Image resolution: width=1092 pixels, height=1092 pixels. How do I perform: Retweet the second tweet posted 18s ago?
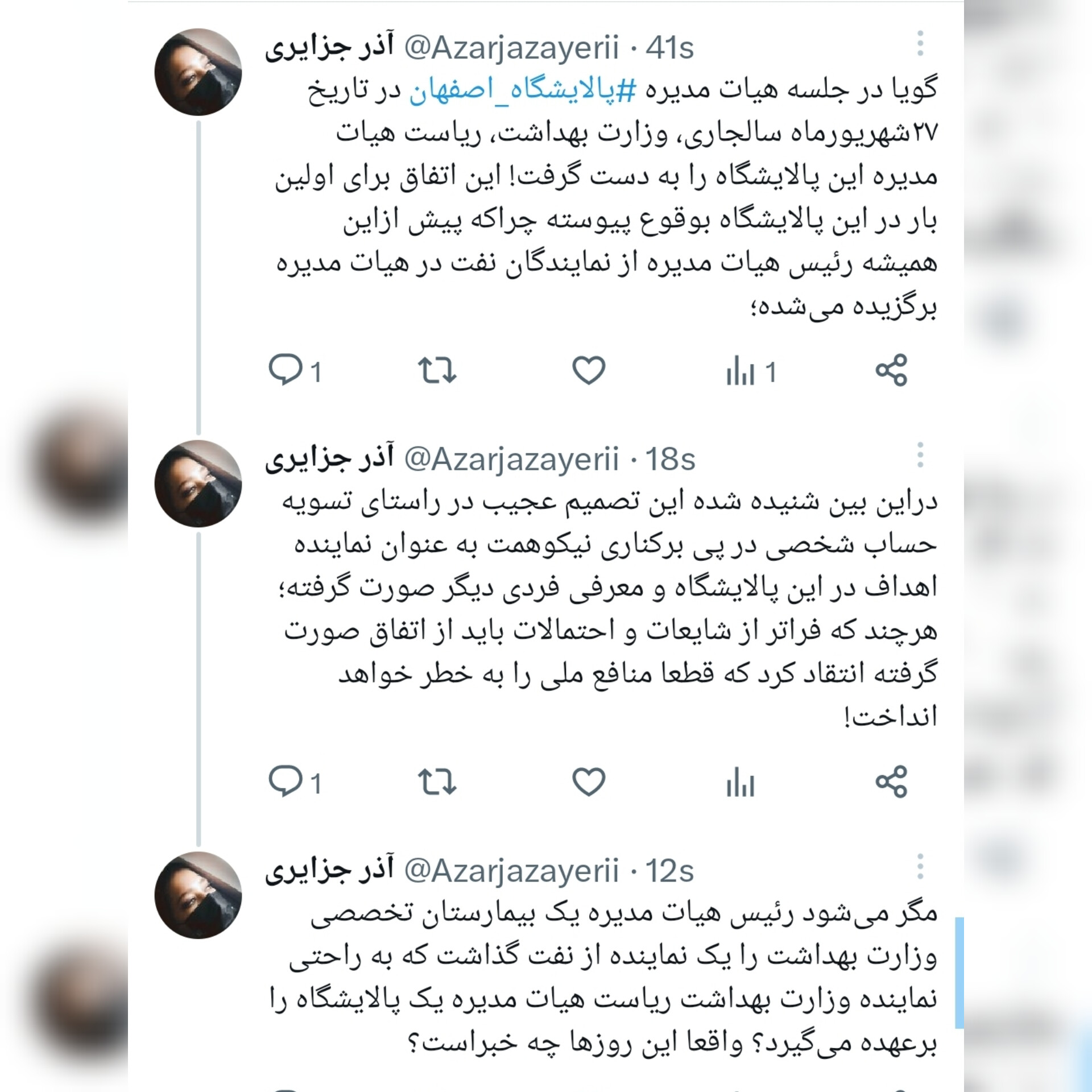pyautogui.click(x=437, y=781)
